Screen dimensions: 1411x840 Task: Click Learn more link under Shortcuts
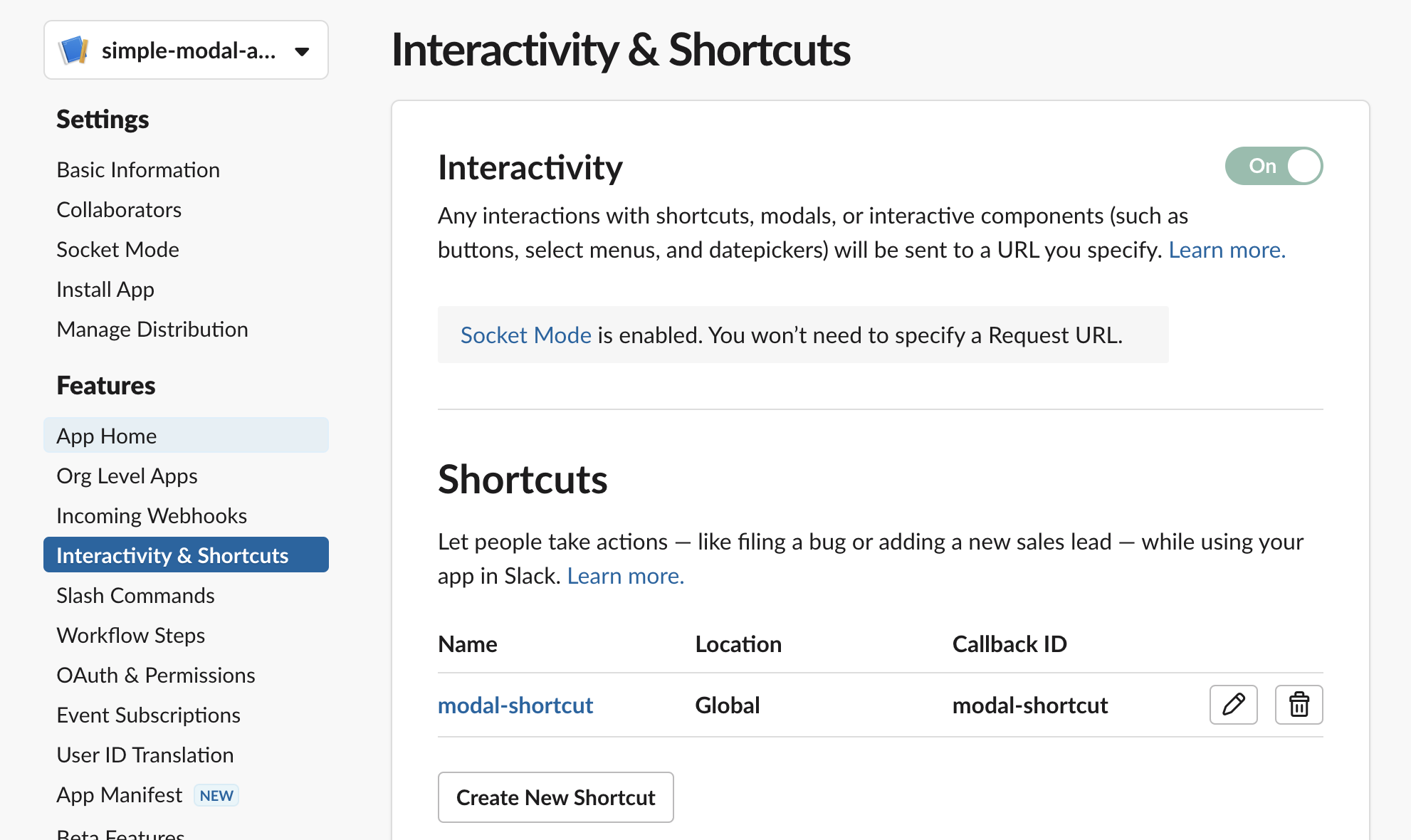pos(625,576)
